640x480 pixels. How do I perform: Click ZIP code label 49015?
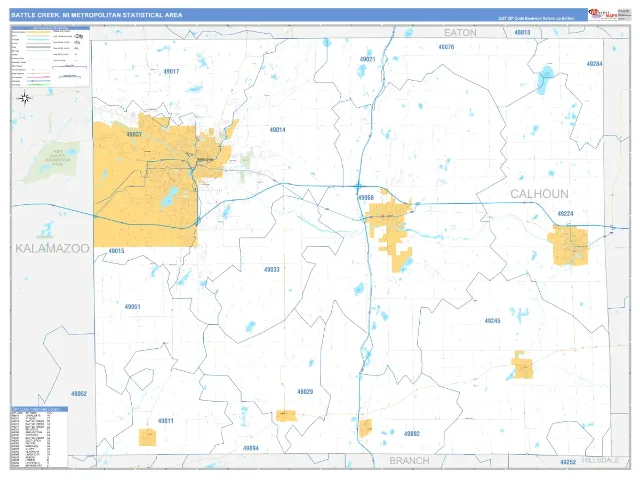coord(116,251)
